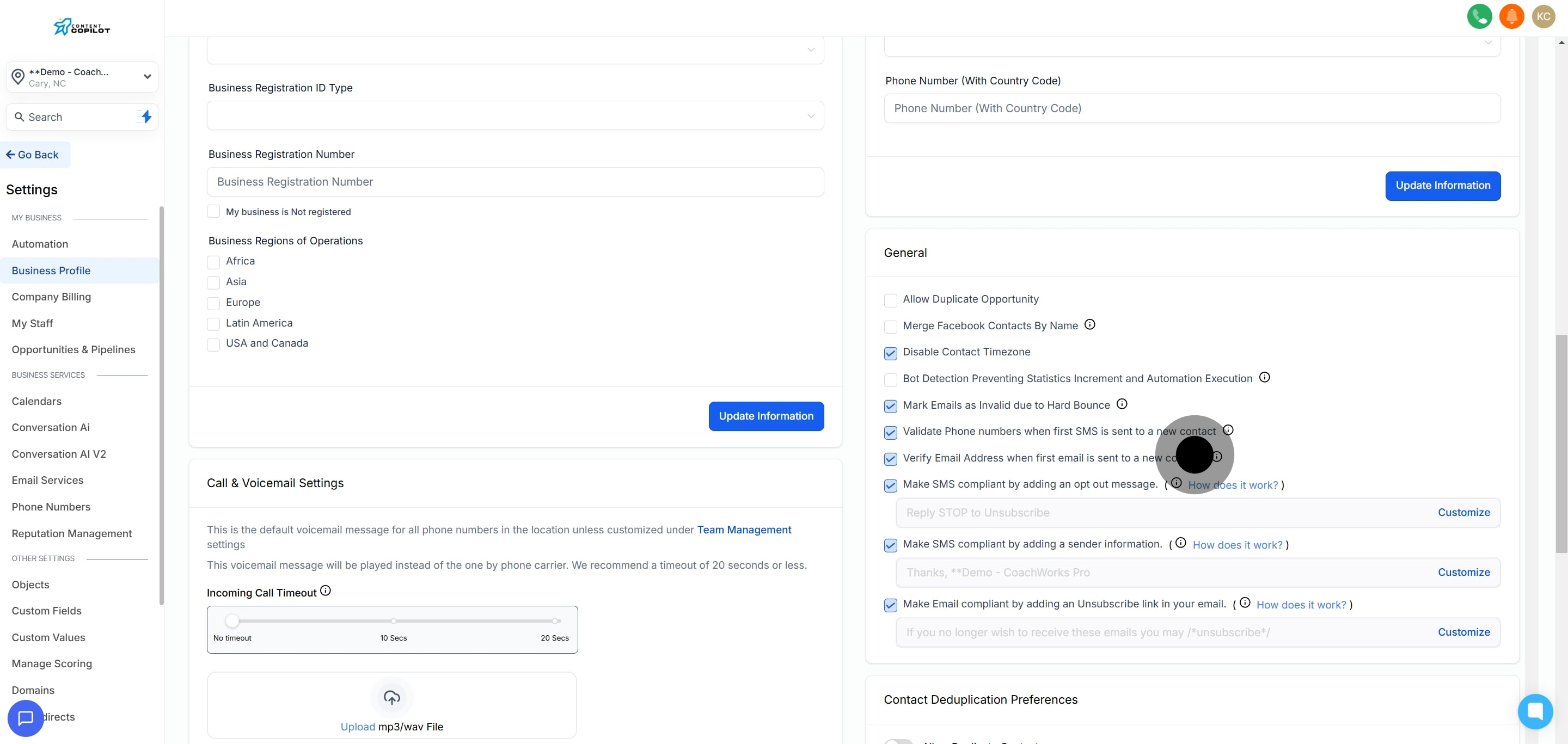Click the upload cloud icon for voicemail
The height and width of the screenshot is (744, 1568).
pyautogui.click(x=391, y=697)
